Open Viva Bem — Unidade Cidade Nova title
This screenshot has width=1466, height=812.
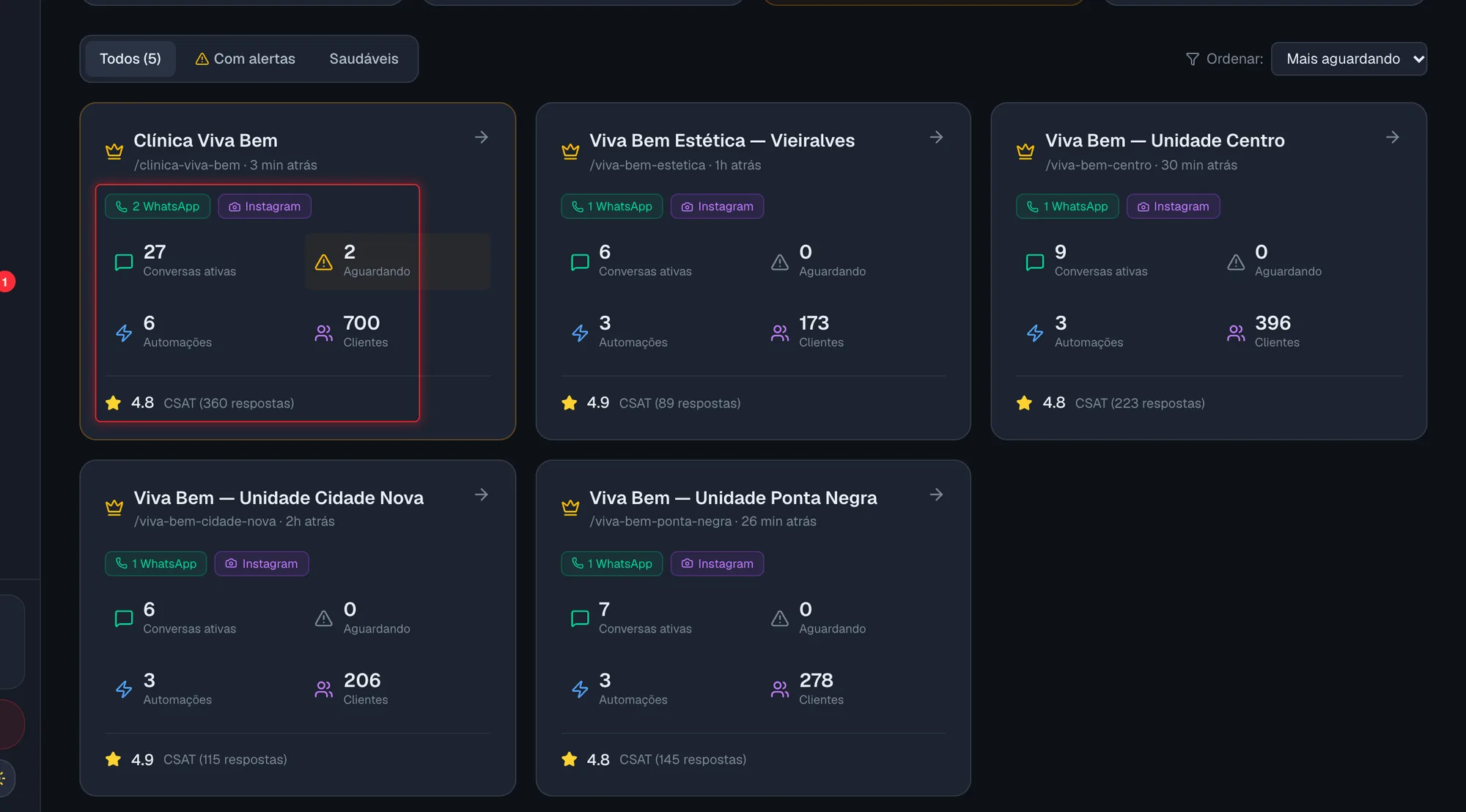(279, 498)
